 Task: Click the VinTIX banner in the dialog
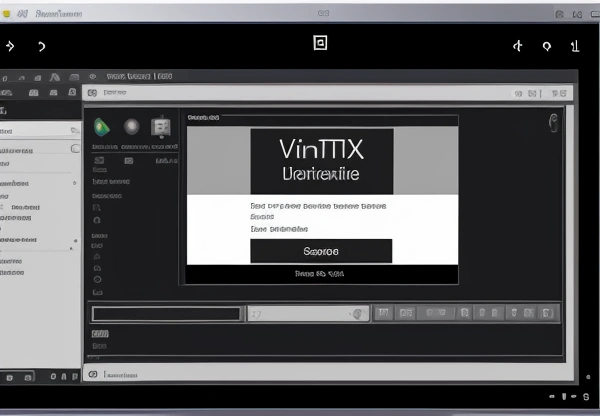point(322,161)
